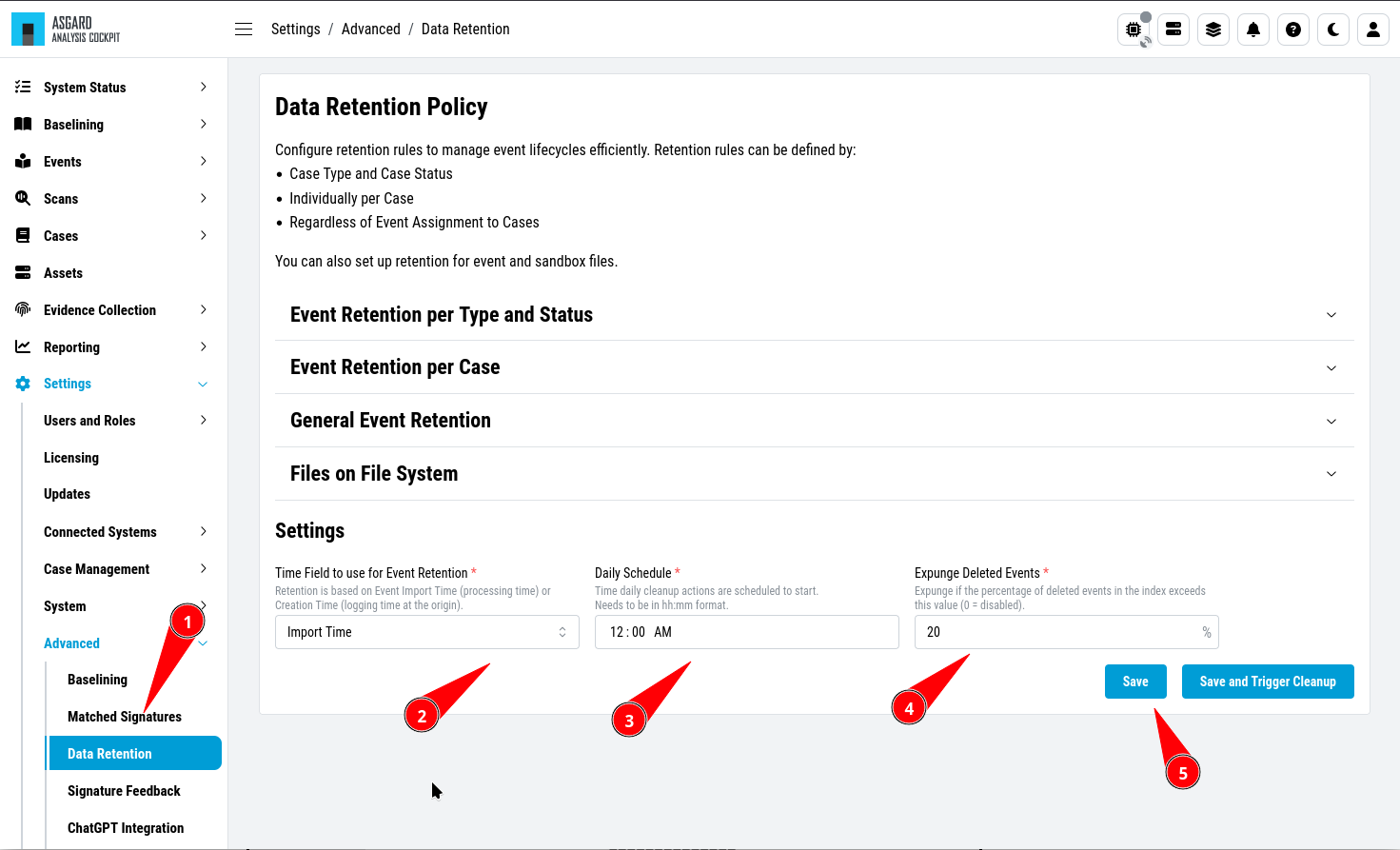Click the Baselining book icon in the sidebar
Viewport: 1400px width, 850px height.
[23, 124]
